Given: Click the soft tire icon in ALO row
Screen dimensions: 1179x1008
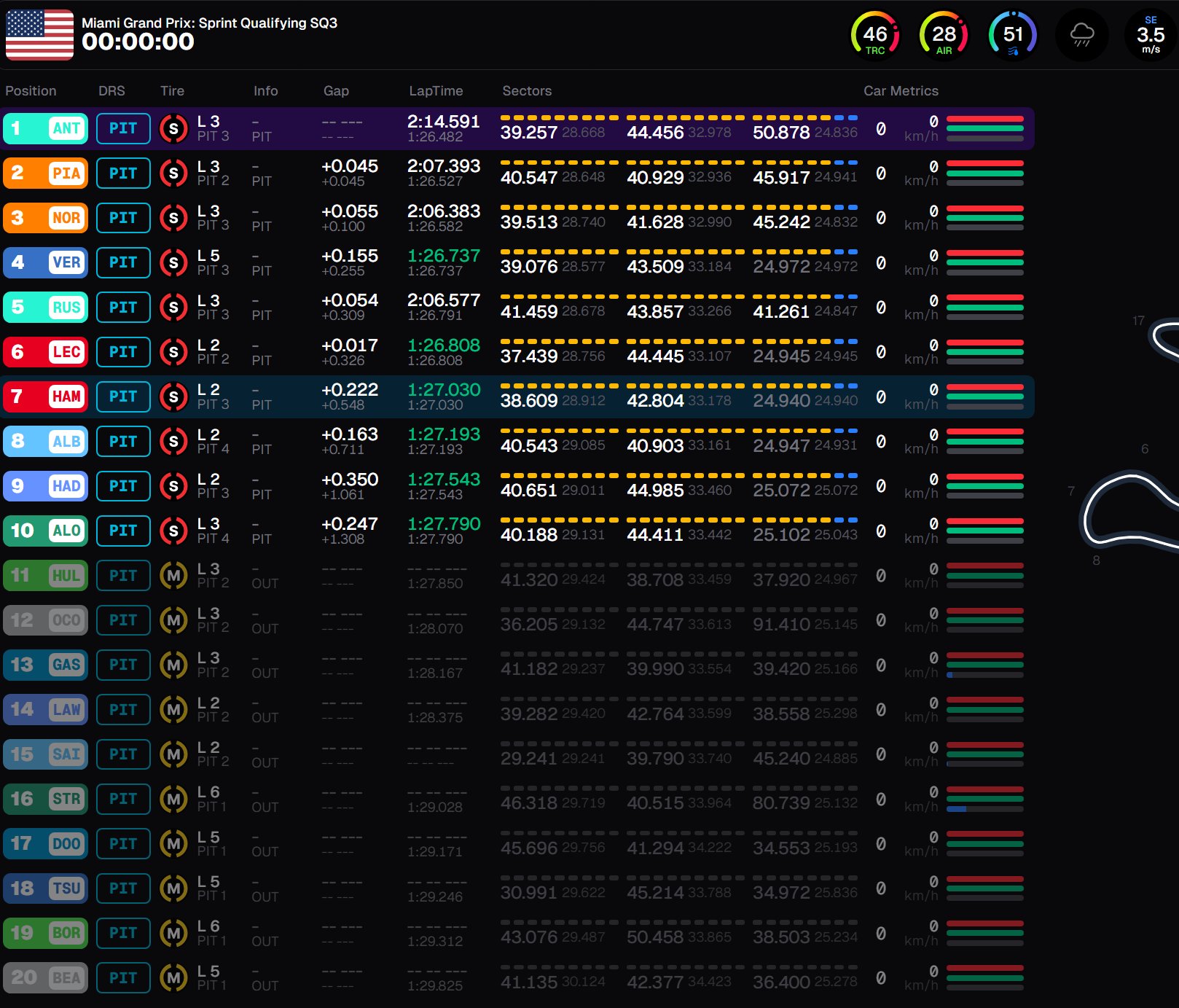Looking at the screenshot, I should coord(173,531).
